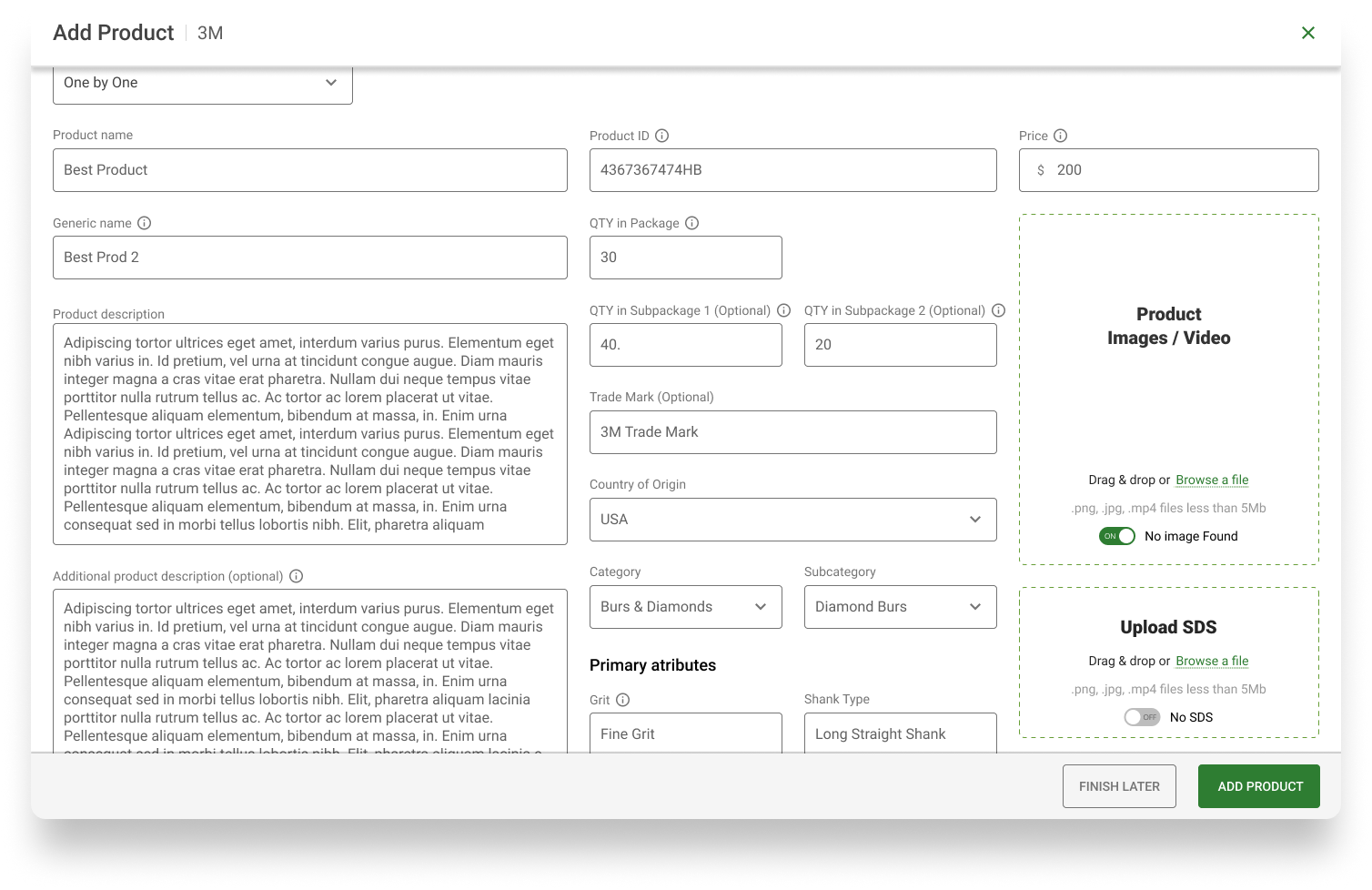The height and width of the screenshot is (890, 1372).
Task: Click the QTY in Subpackage 2 info icon
Action: (x=999, y=310)
